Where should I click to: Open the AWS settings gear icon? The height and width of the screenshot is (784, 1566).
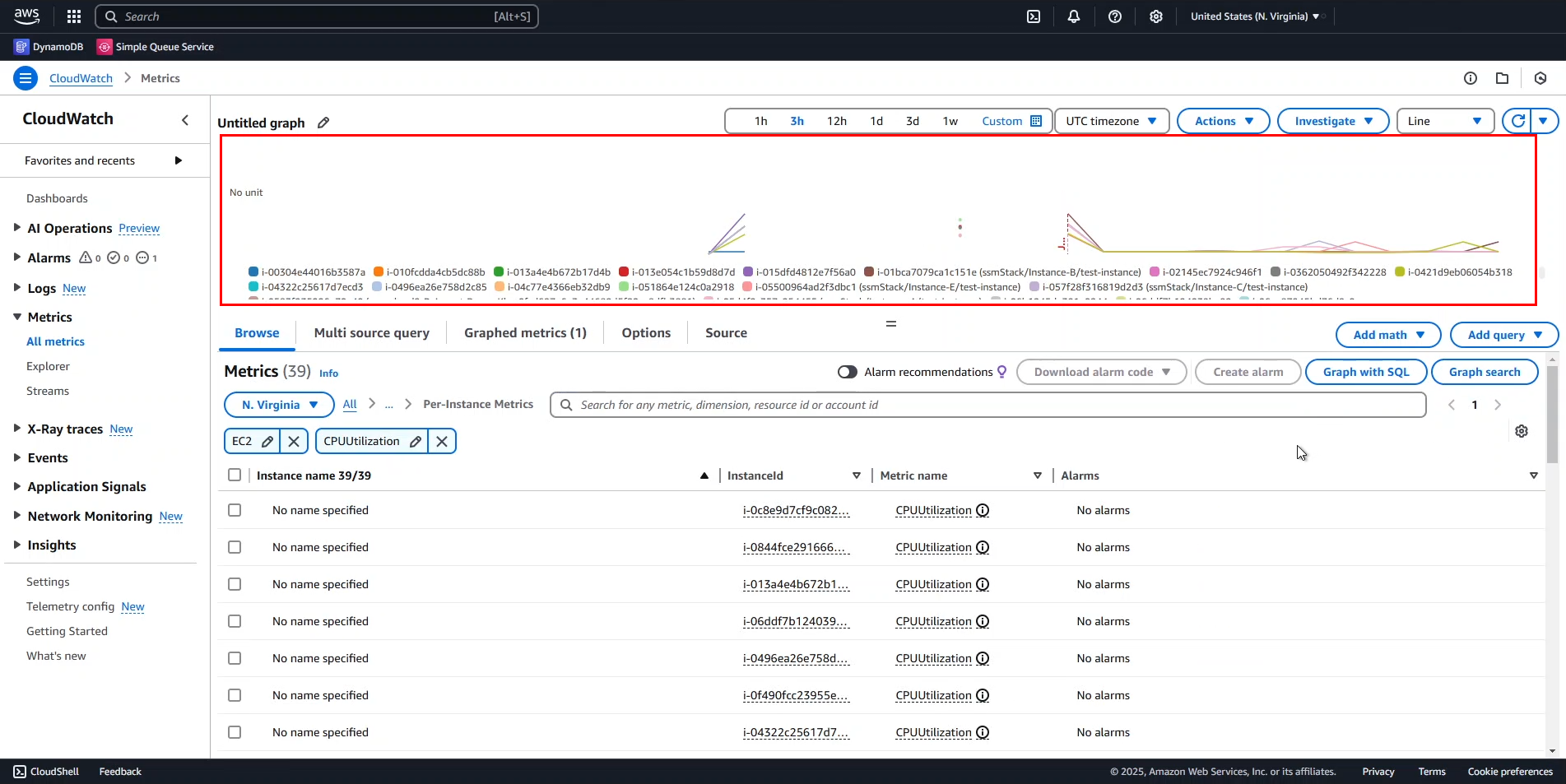[x=1156, y=16]
